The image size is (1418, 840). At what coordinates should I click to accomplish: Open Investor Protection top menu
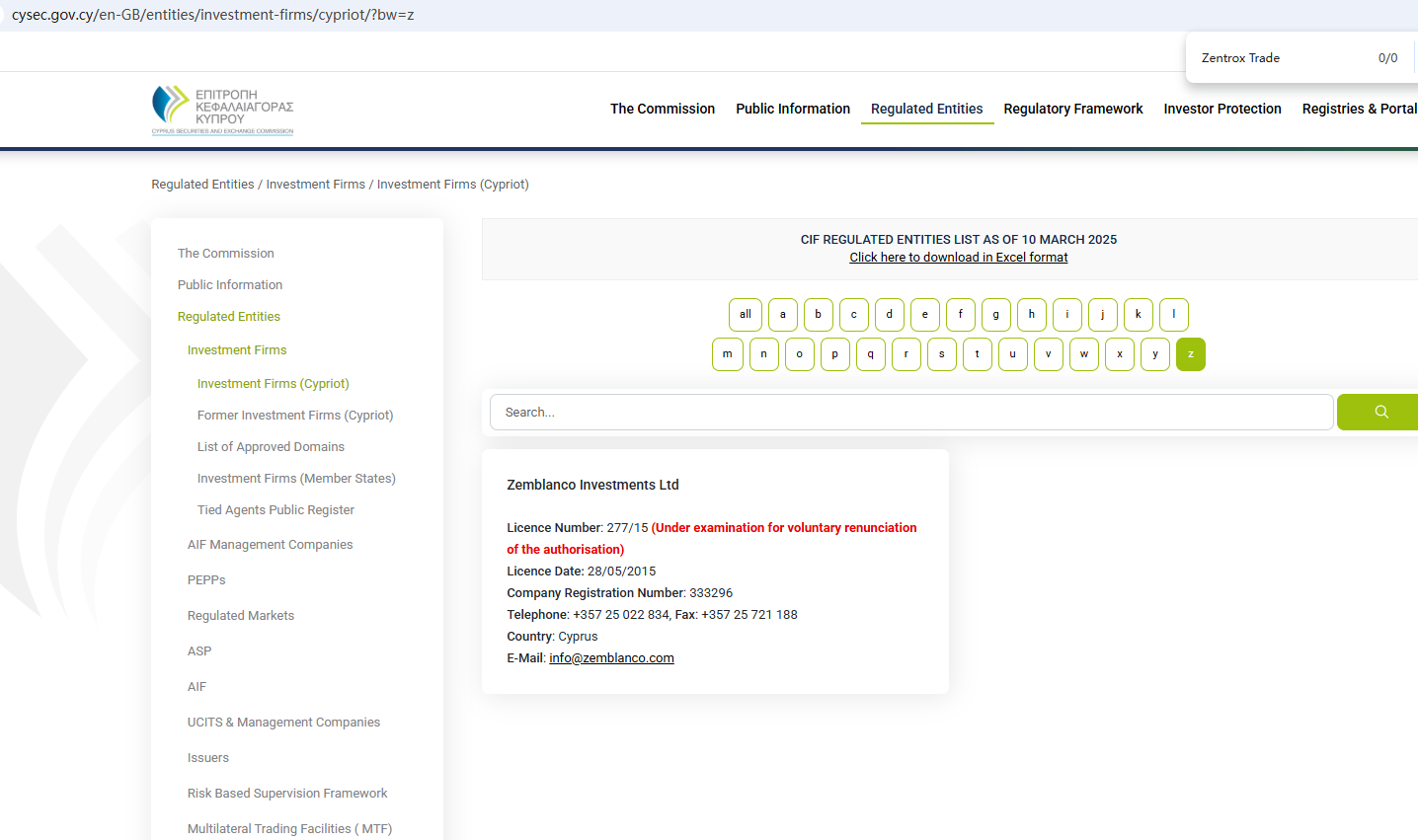click(x=1222, y=109)
